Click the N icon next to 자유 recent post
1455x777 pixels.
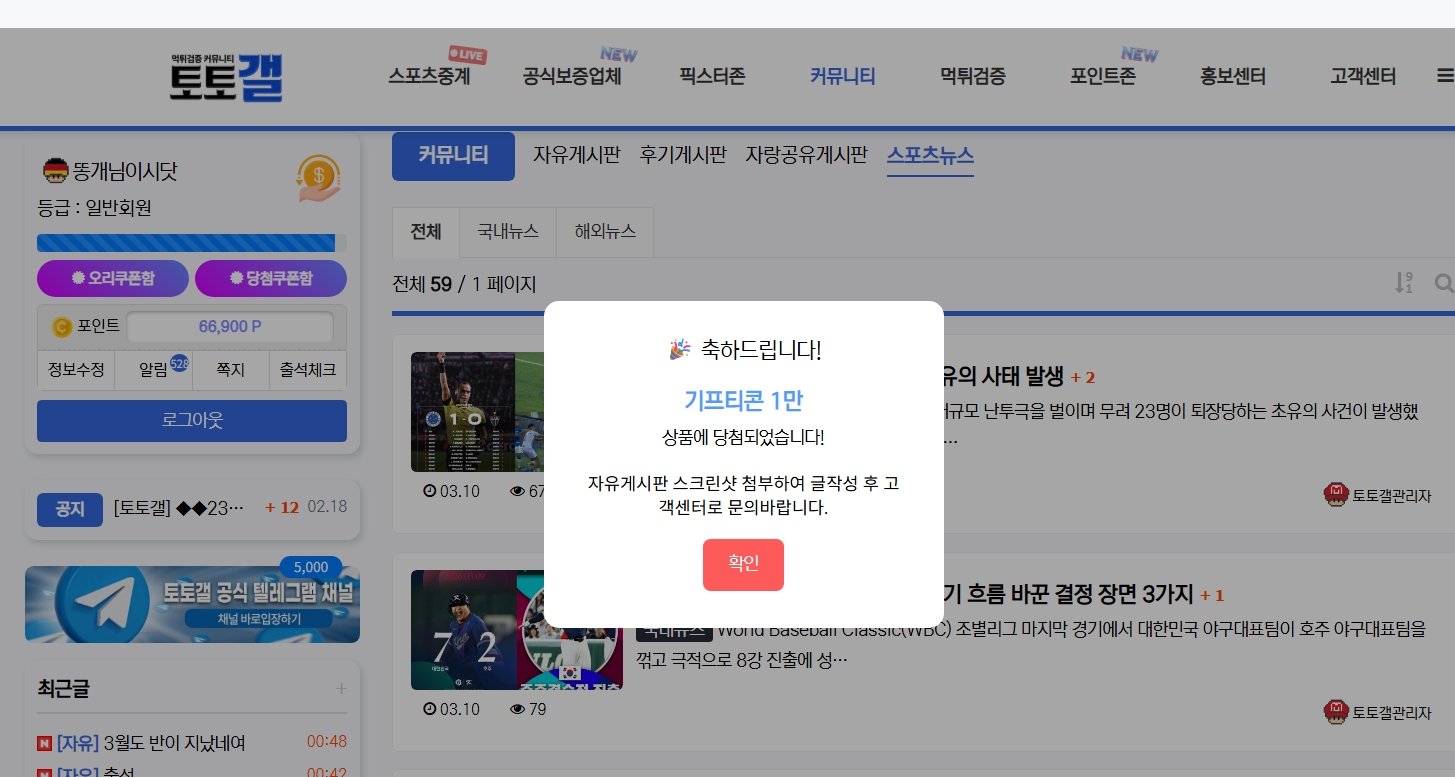tap(46, 742)
